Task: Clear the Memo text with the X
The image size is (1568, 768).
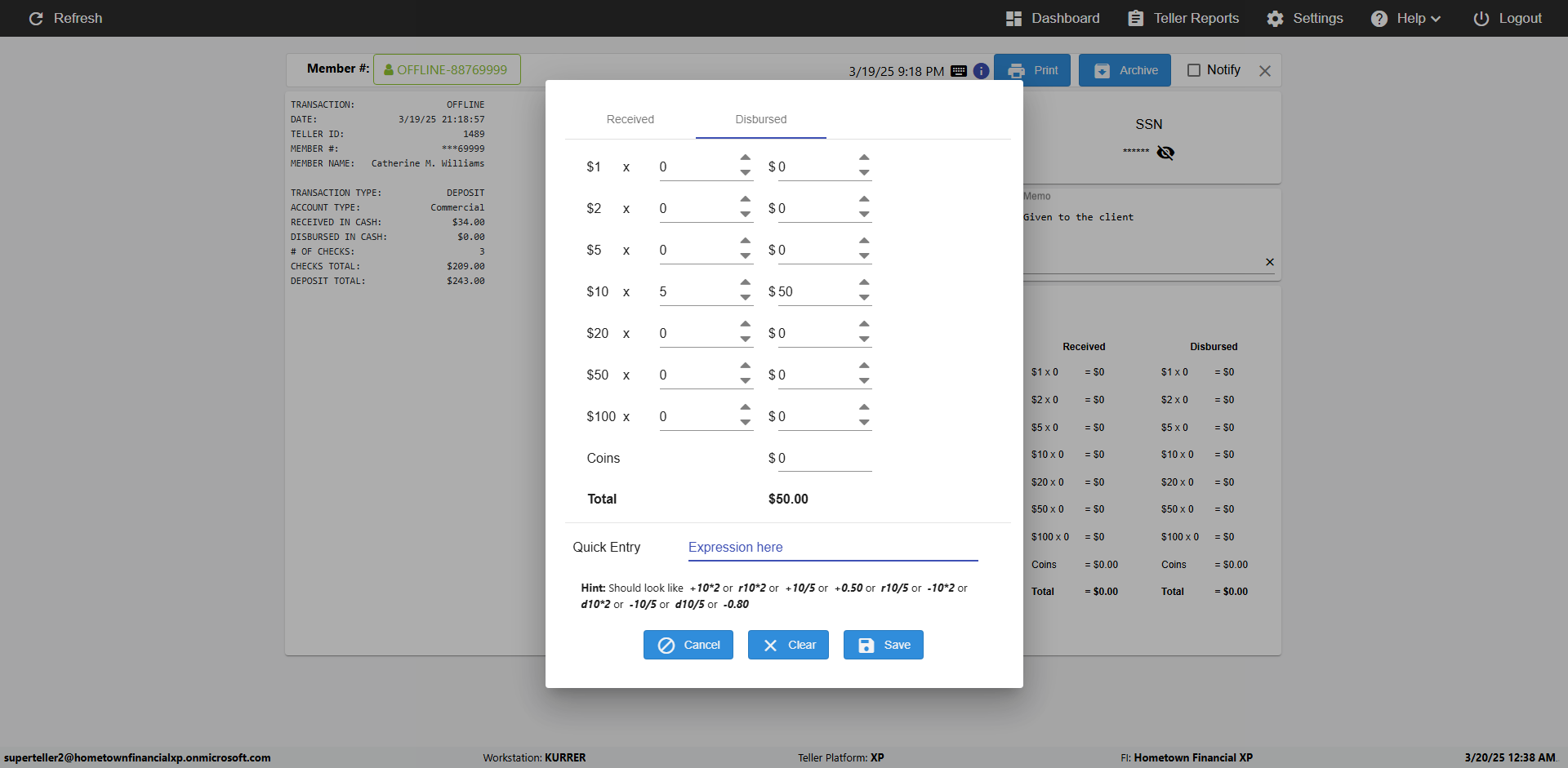Action: click(1270, 262)
